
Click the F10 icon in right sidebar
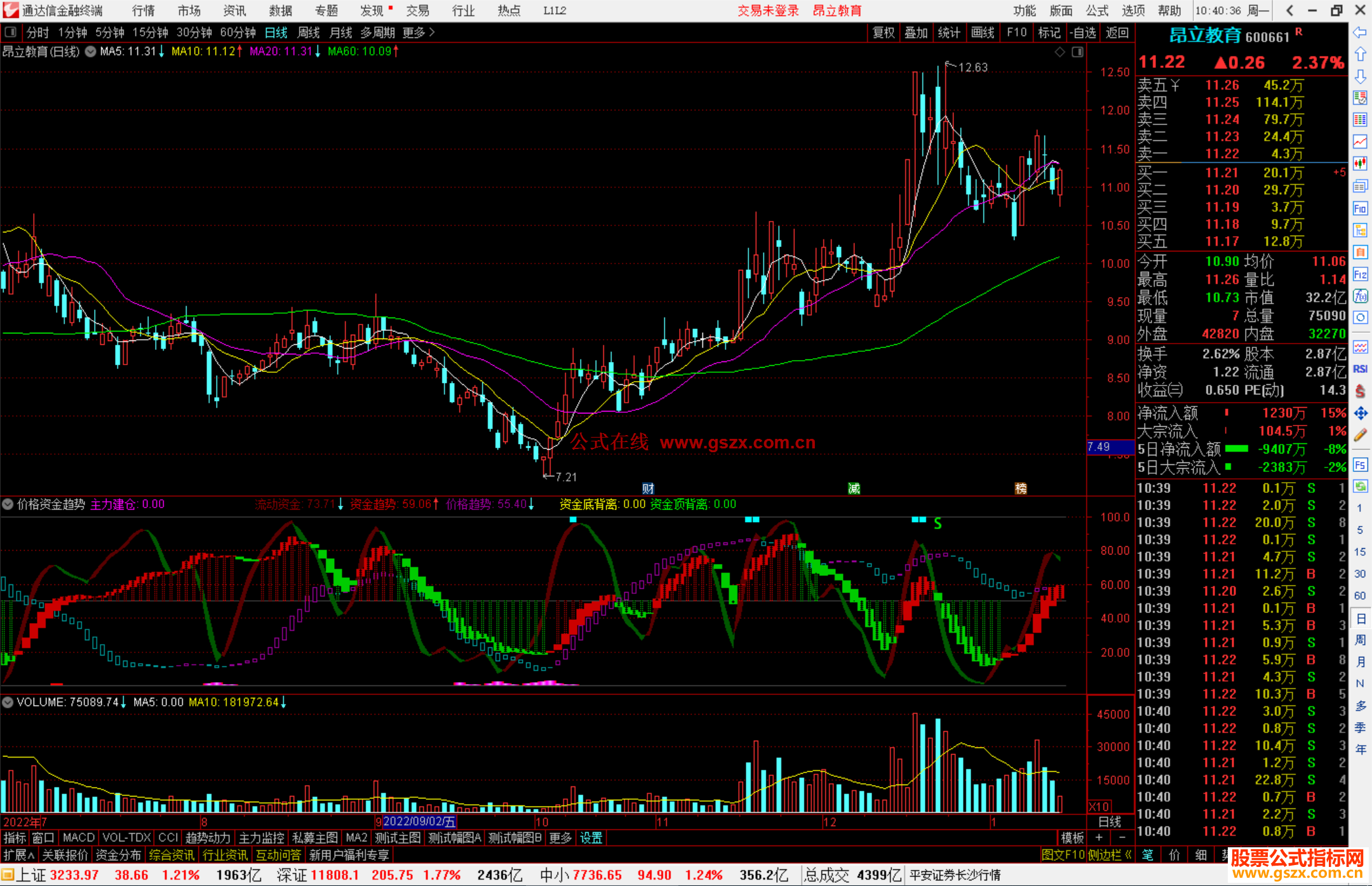[1360, 208]
